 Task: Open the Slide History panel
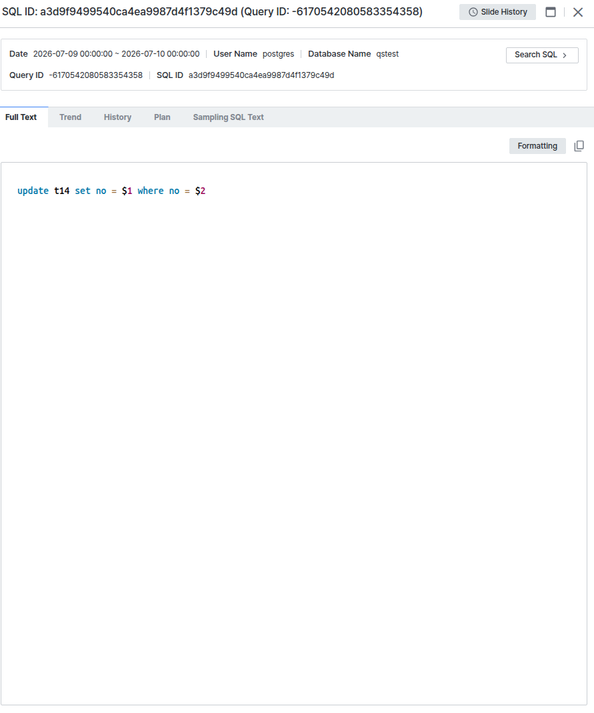(497, 12)
